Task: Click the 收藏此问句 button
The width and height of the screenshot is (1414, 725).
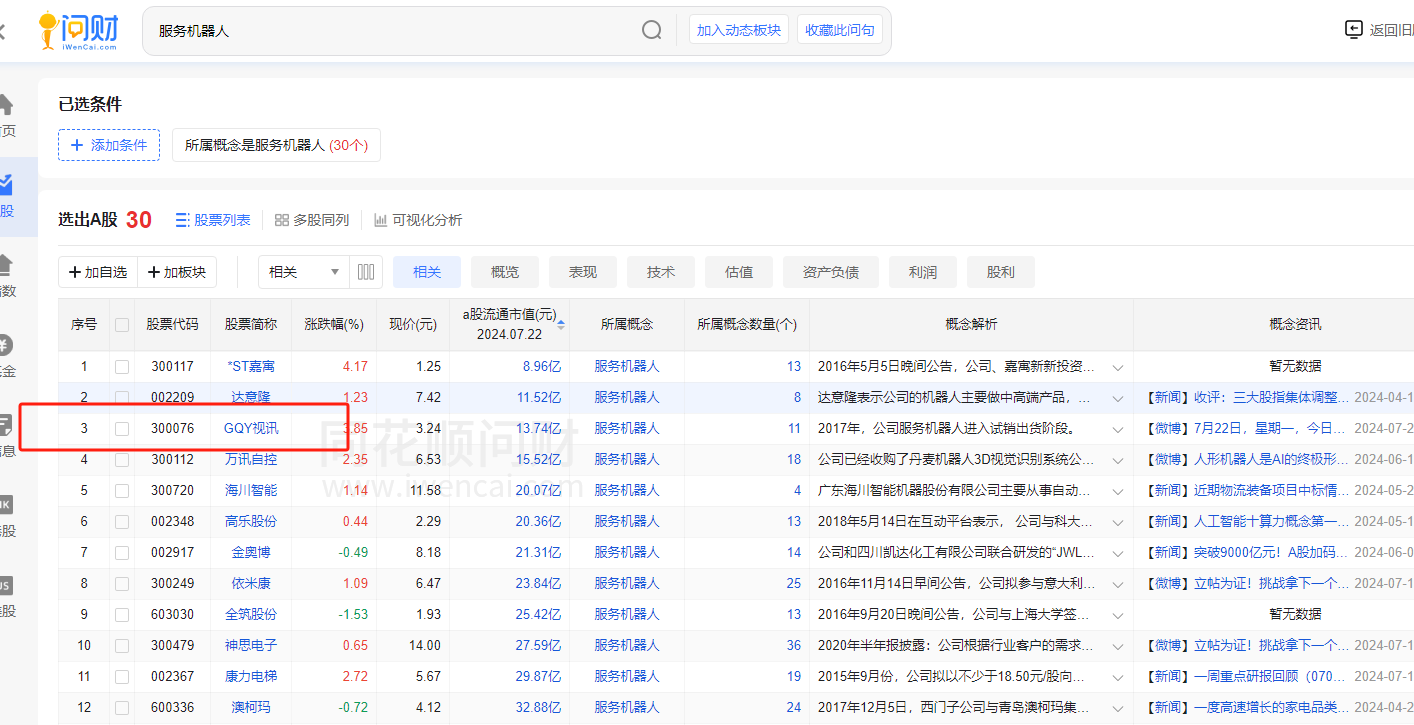Action: click(840, 30)
